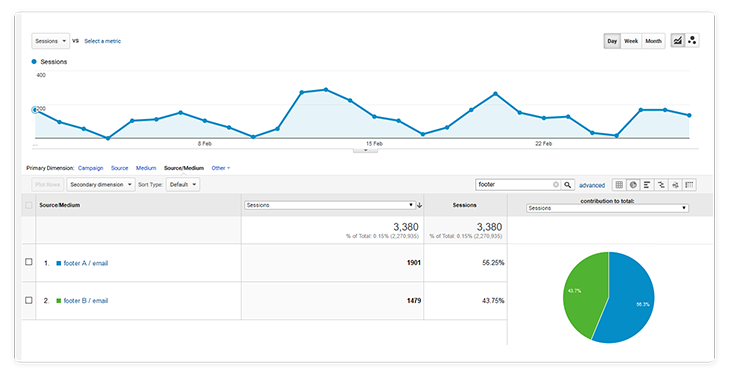This screenshot has height=380, width=730.
Task: Open the Secondary dimension dropdown
Action: pos(101,185)
